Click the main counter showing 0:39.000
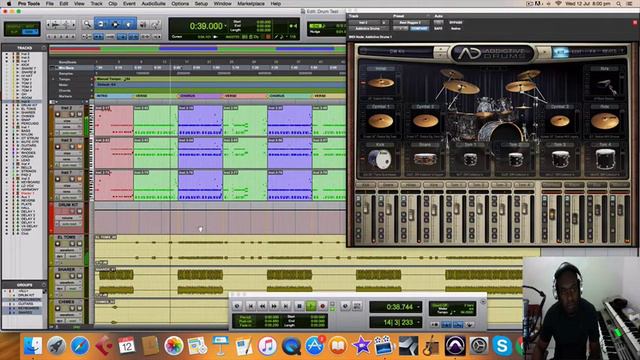 point(206,26)
